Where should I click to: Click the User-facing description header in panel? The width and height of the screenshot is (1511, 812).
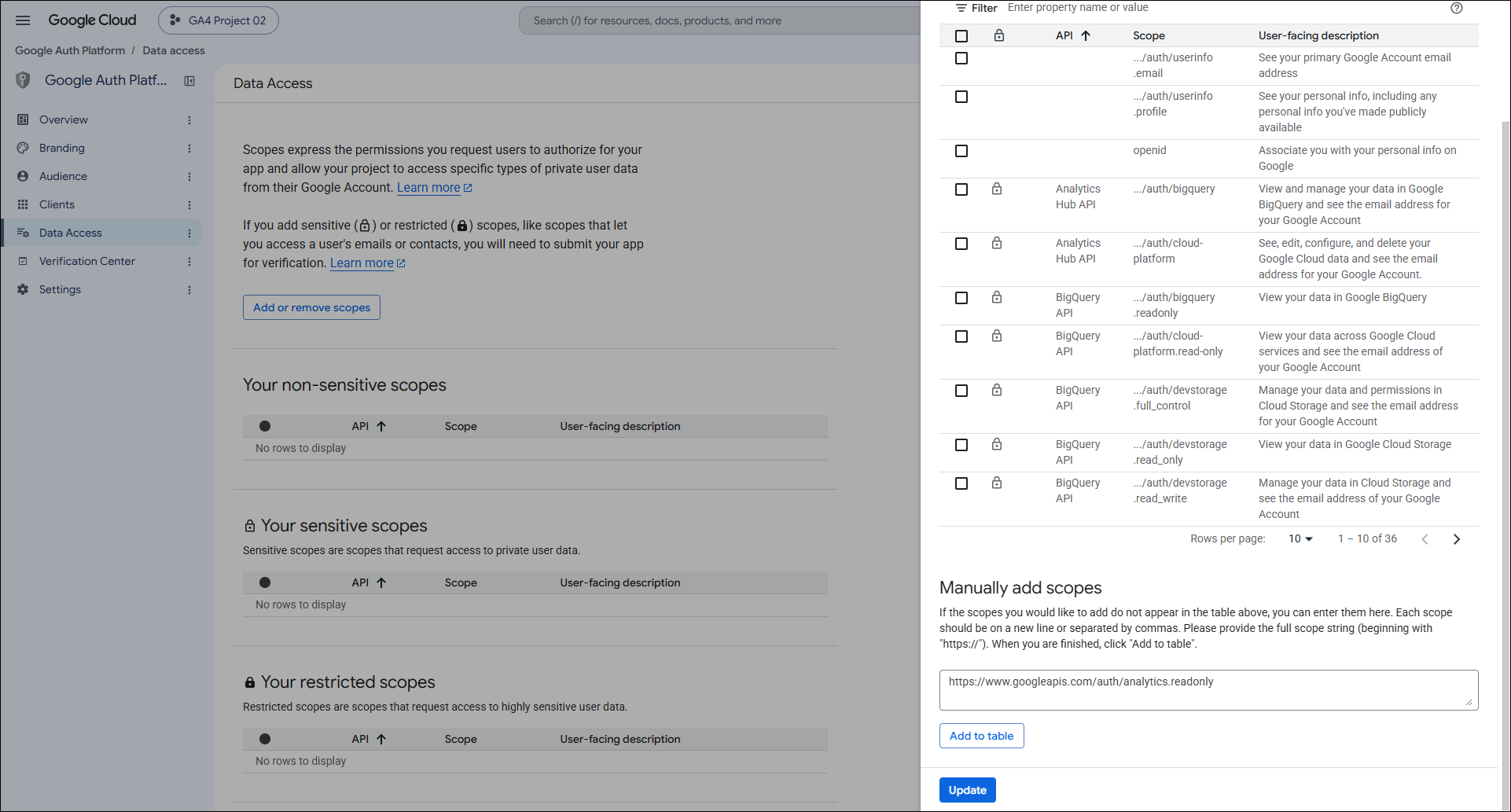click(x=1318, y=35)
